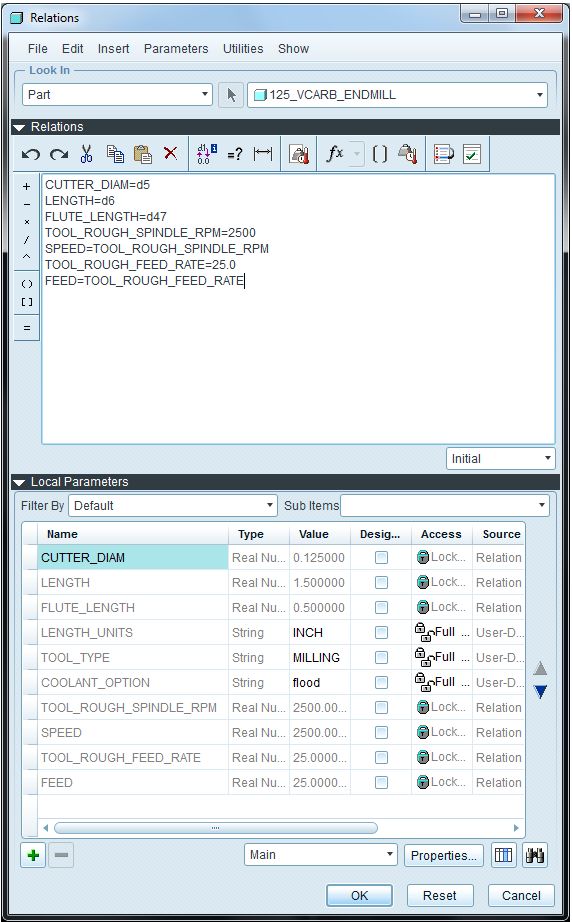The height and width of the screenshot is (922, 572).
Task: Click the Cancel button
Action: [521, 896]
